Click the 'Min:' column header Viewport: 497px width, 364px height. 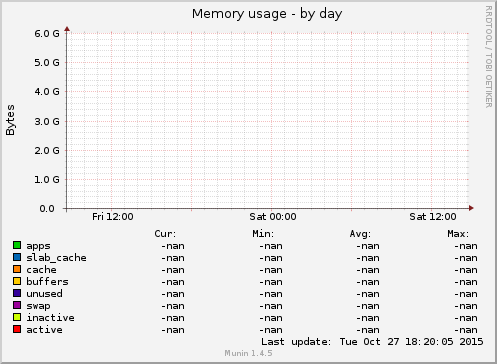click(263, 234)
